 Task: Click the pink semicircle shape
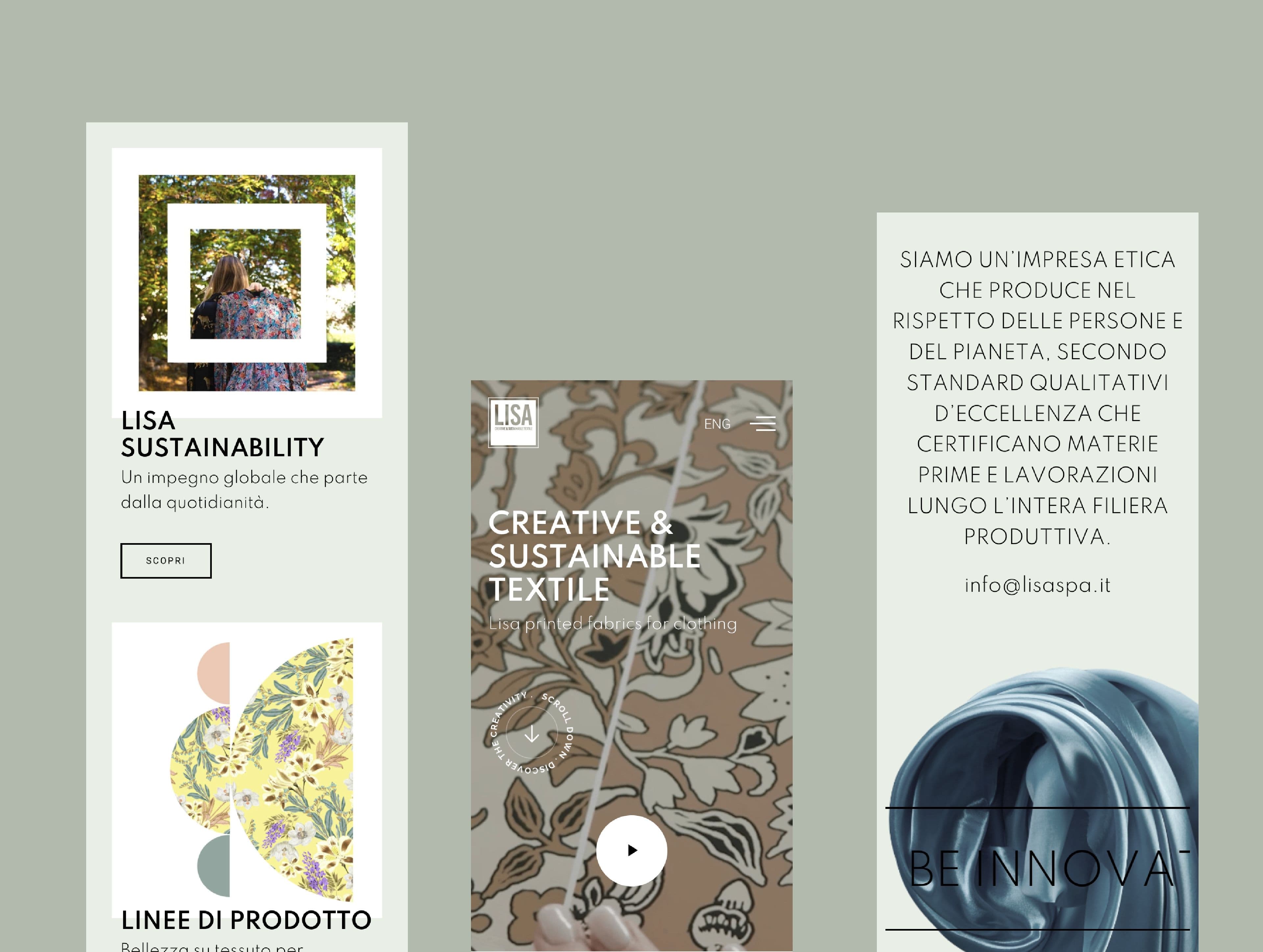[x=213, y=673]
